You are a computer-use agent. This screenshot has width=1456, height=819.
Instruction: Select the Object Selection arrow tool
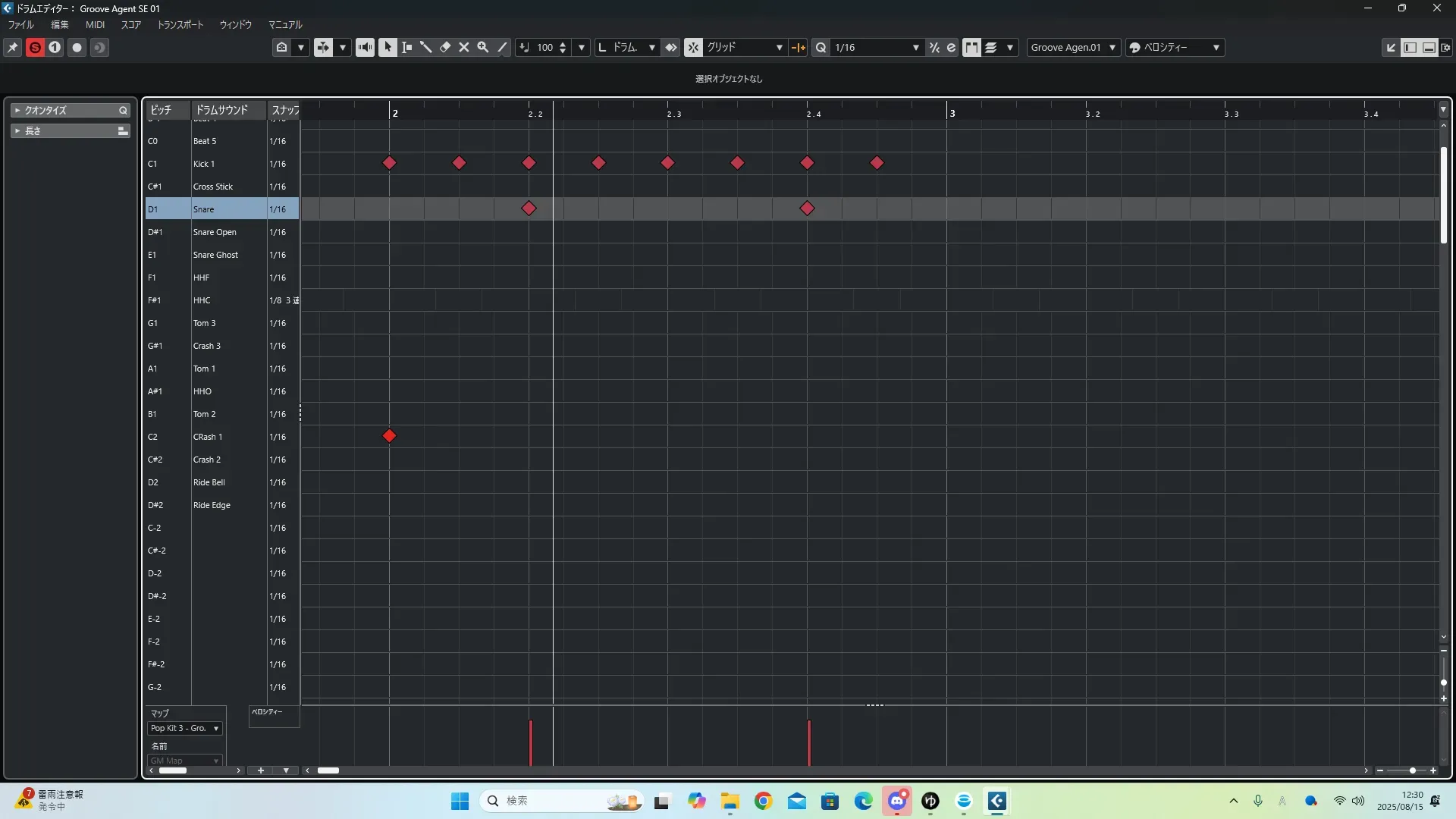point(388,47)
